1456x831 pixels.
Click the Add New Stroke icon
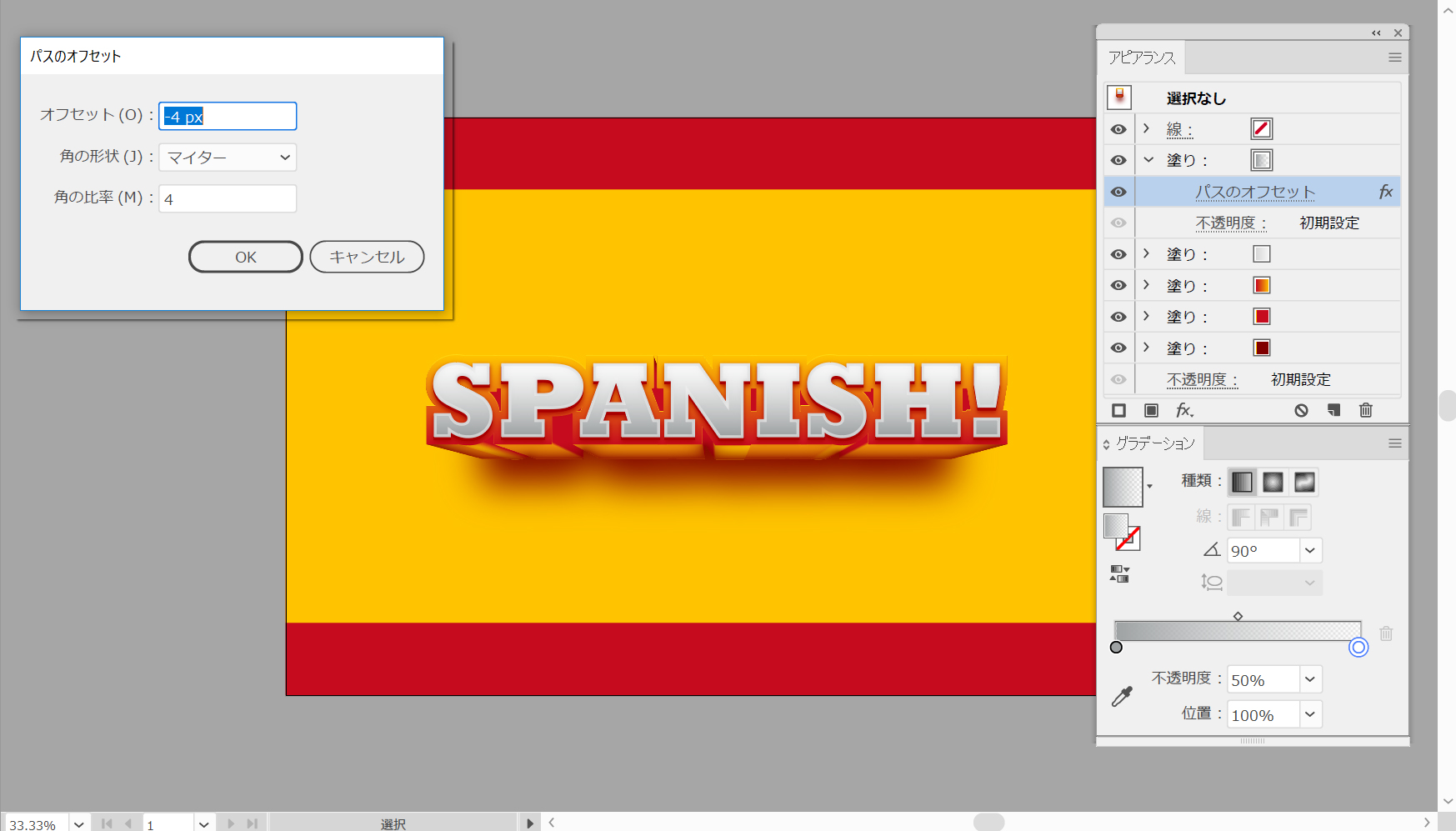click(1119, 410)
